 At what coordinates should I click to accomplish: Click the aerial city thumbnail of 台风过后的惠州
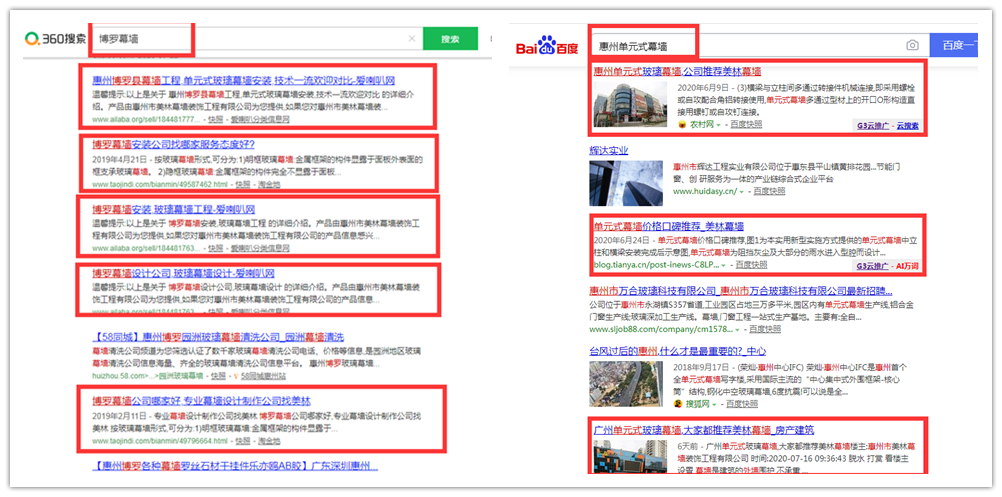point(626,384)
